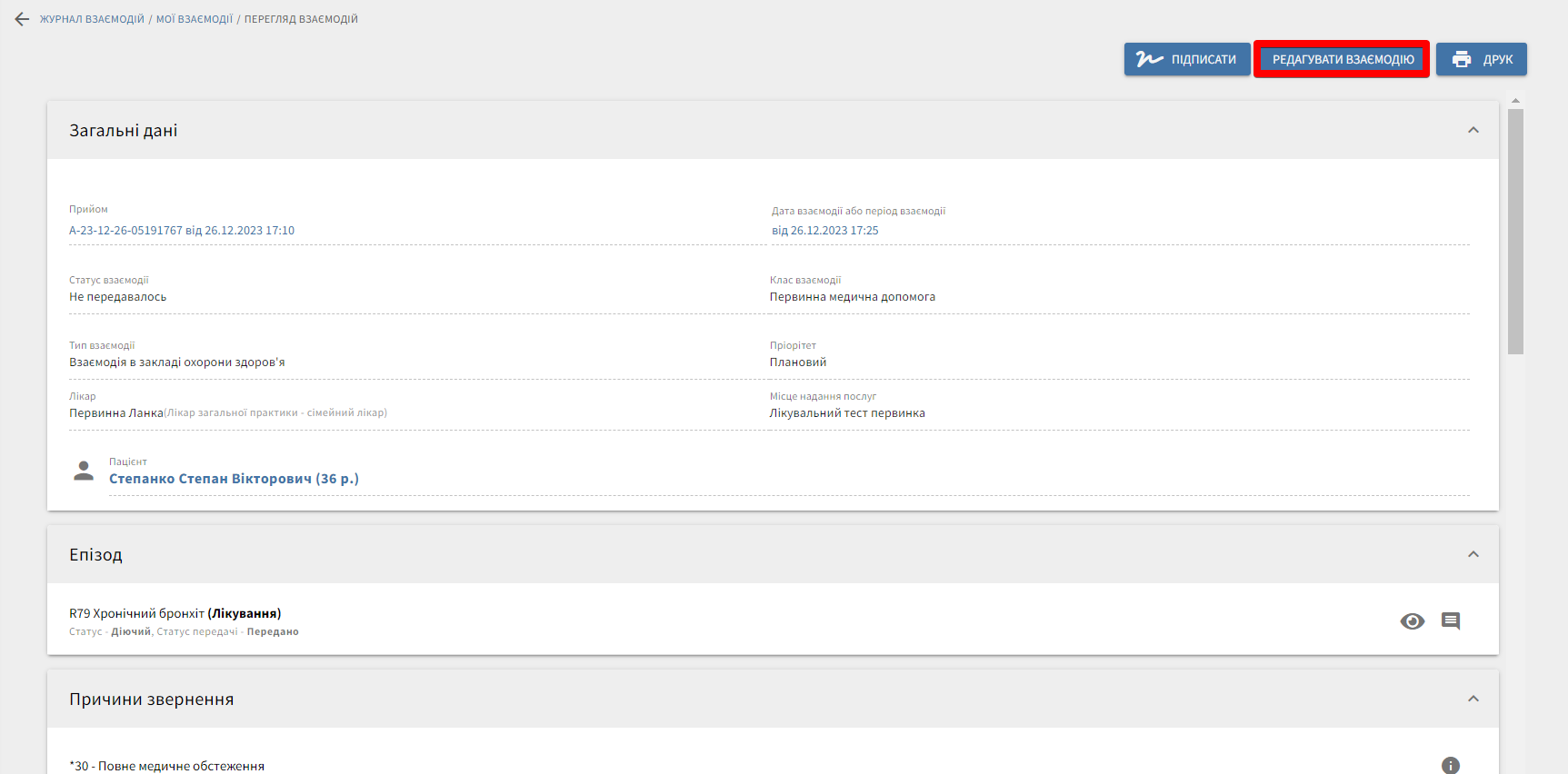This screenshot has width=1568, height=774.
Task: Click the Повне медичне обстеження reason entry
Action: [169, 766]
